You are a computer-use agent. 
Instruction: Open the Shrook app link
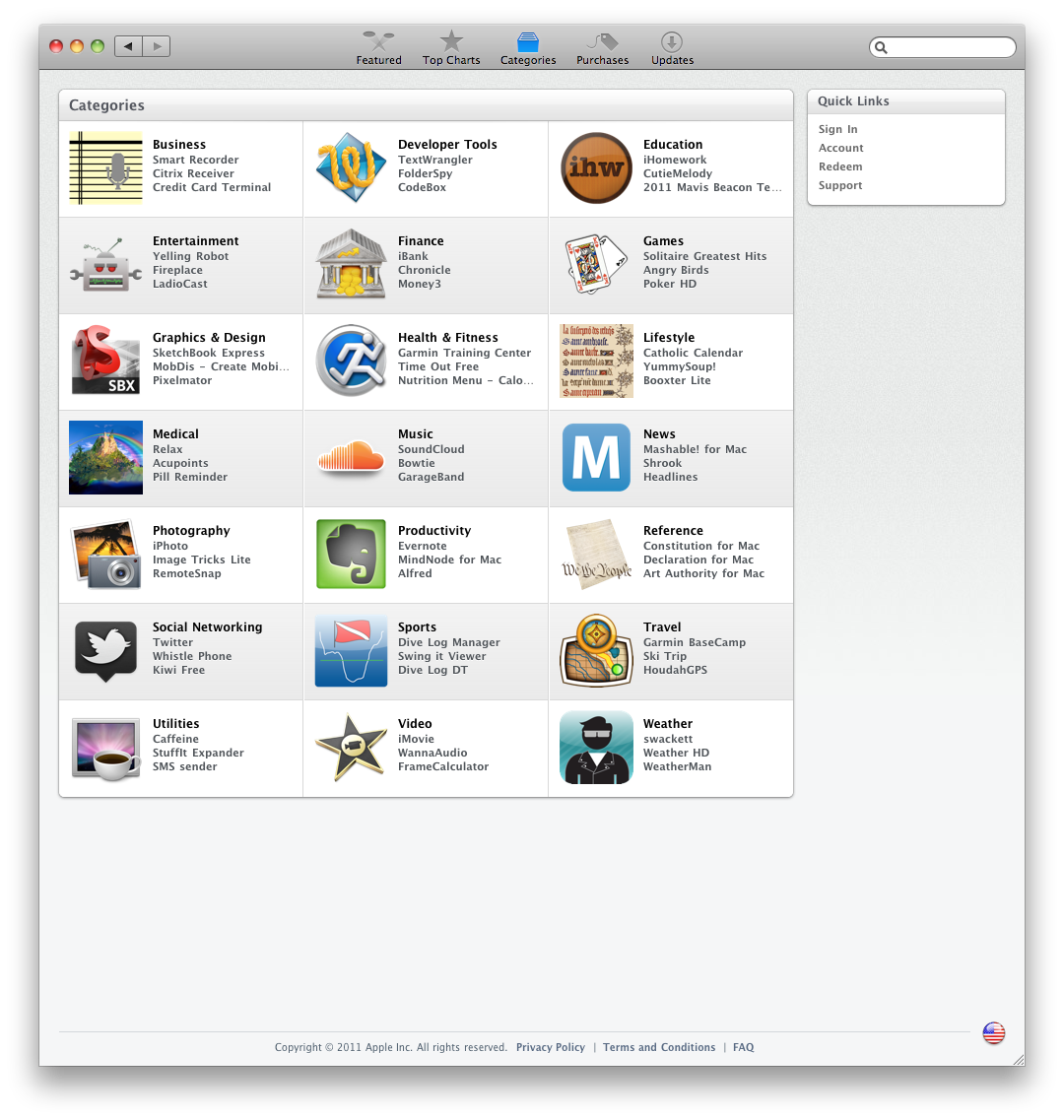coord(662,463)
